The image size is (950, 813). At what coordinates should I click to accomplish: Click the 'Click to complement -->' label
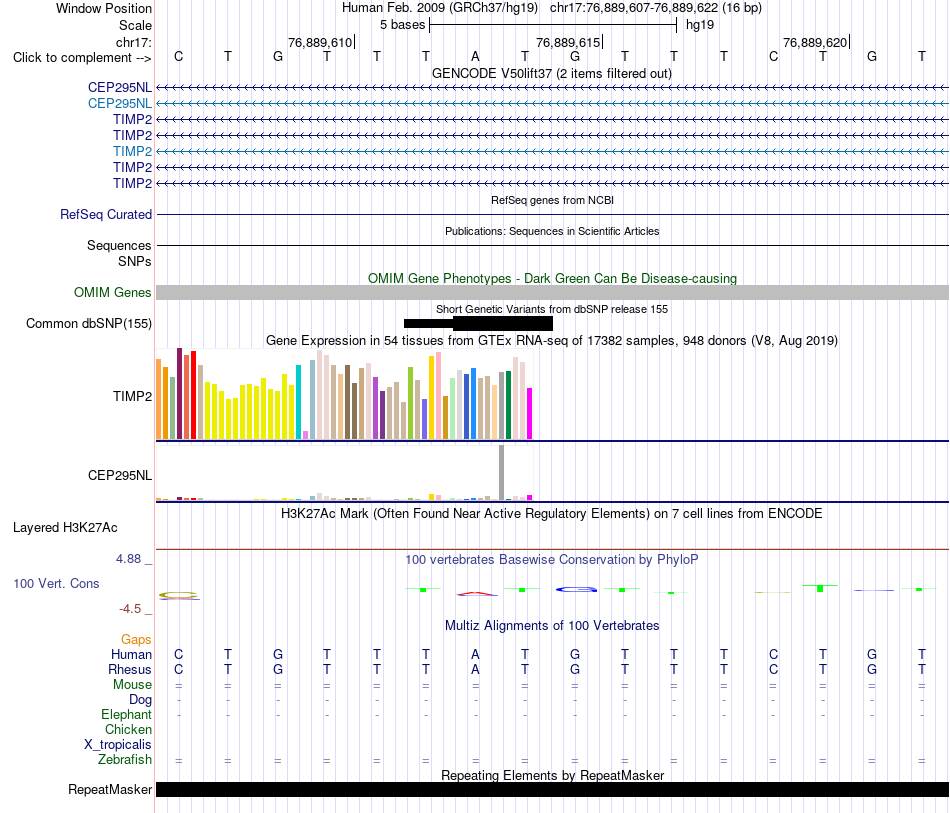(x=82, y=58)
